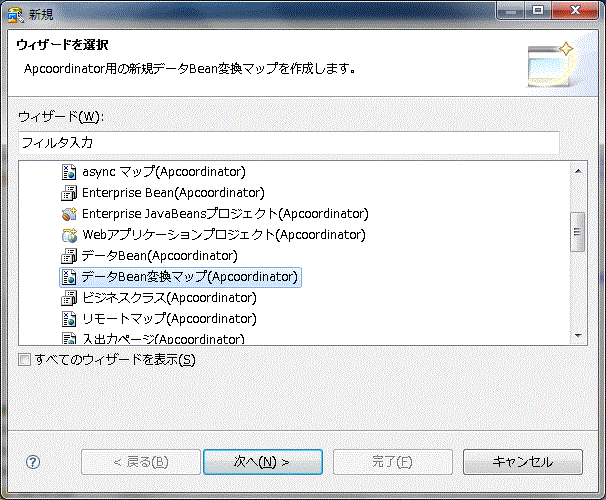Click the 新規 window title icon
606x500 pixels.
click(x=15, y=14)
